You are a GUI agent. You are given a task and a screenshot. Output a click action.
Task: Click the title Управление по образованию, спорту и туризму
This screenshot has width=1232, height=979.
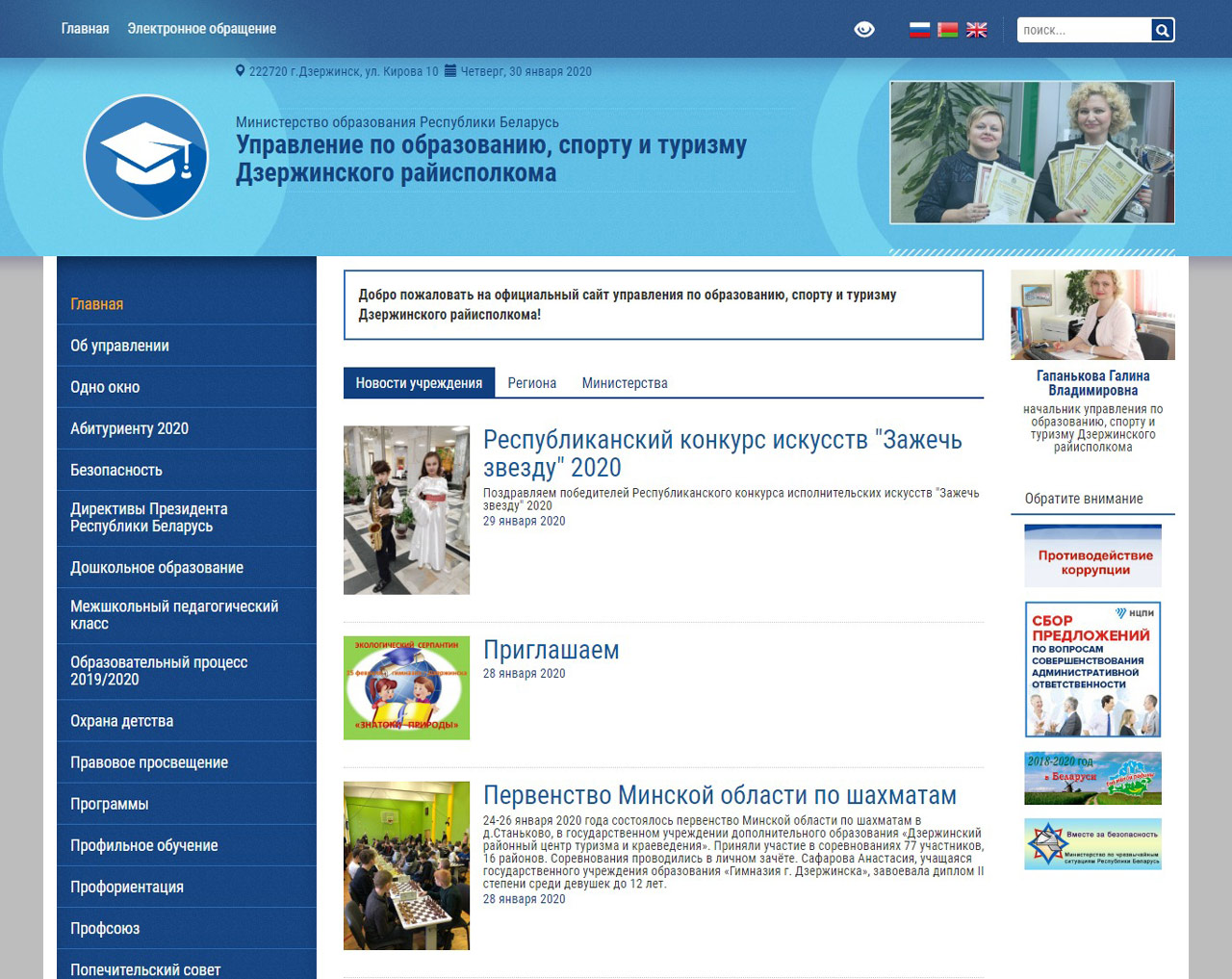[x=491, y=159]
